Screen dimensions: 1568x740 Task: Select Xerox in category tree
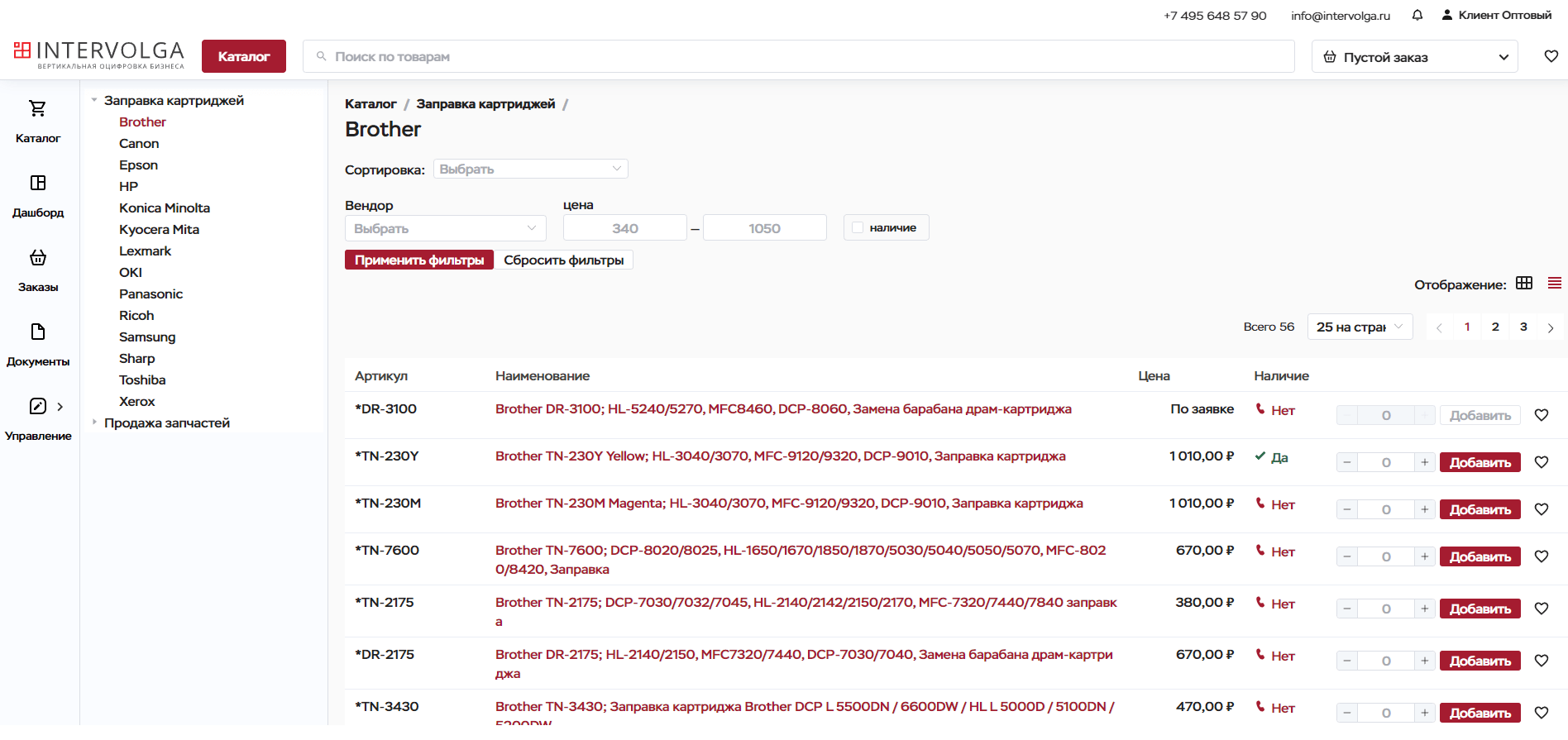click(x=136, y=401)
